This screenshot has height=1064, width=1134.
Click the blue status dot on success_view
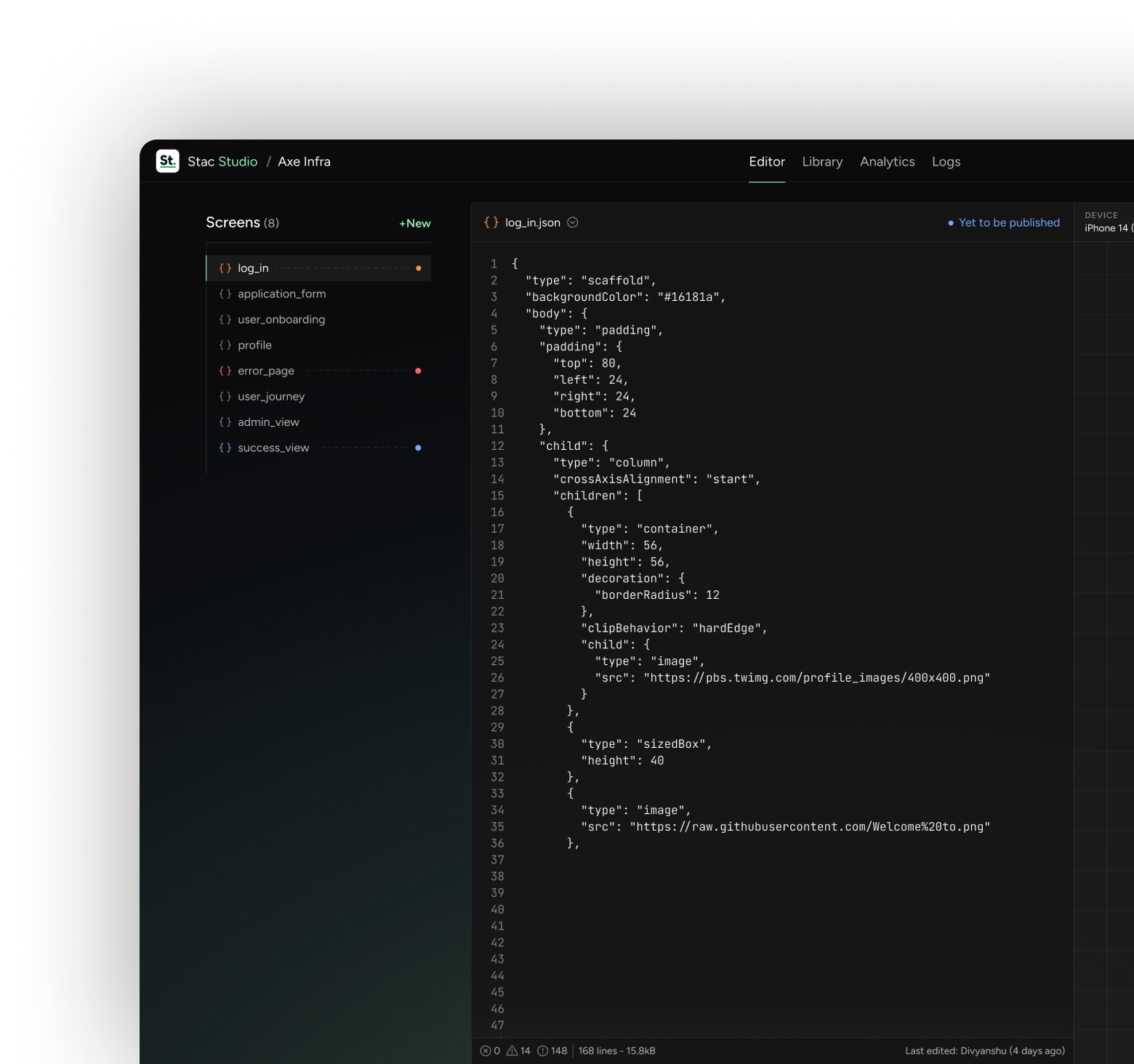(x=418, y=448)
